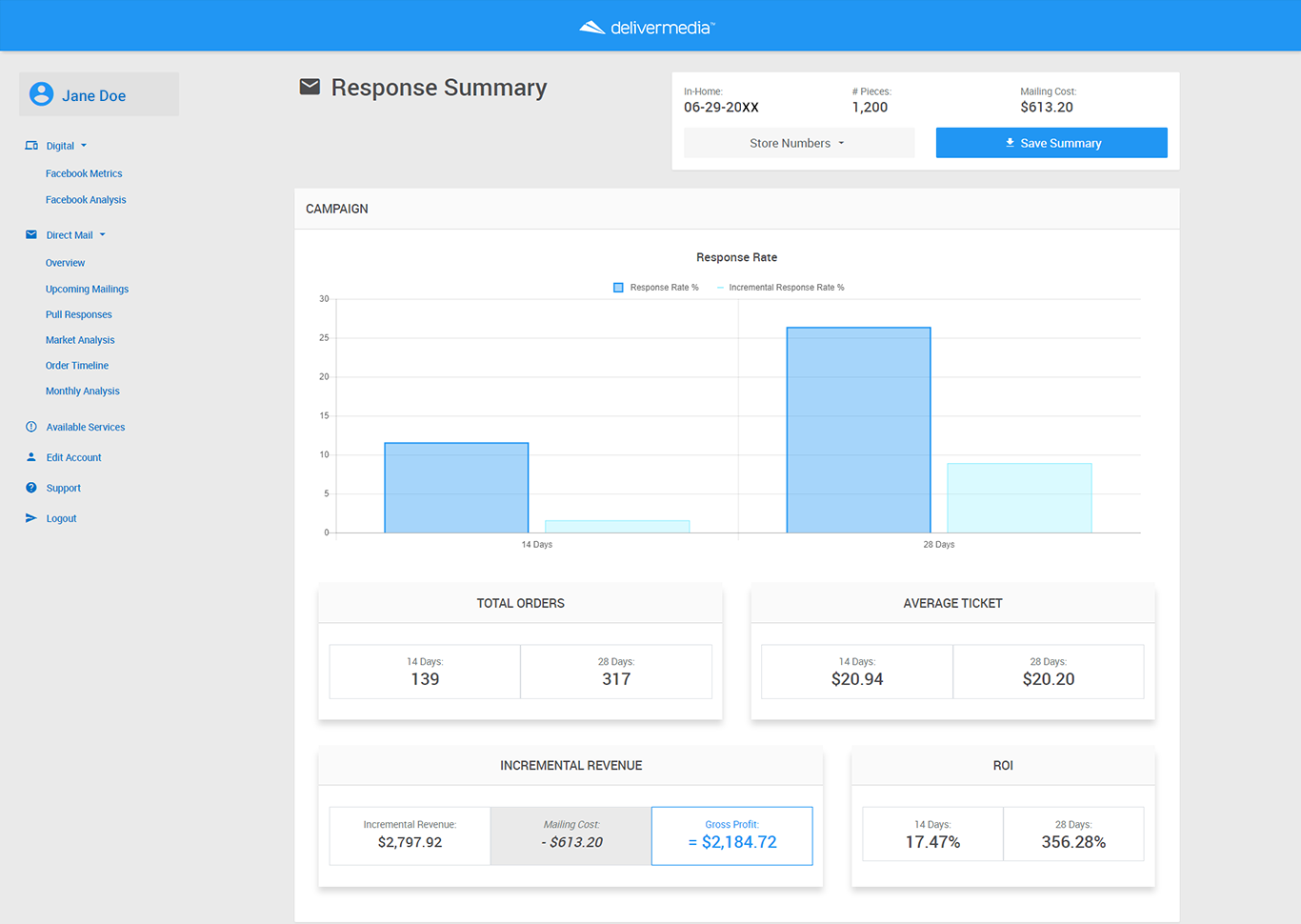
Task: Go to Market Analysis in sidebar
Action: pyautogui.click(x=80, y=340)
